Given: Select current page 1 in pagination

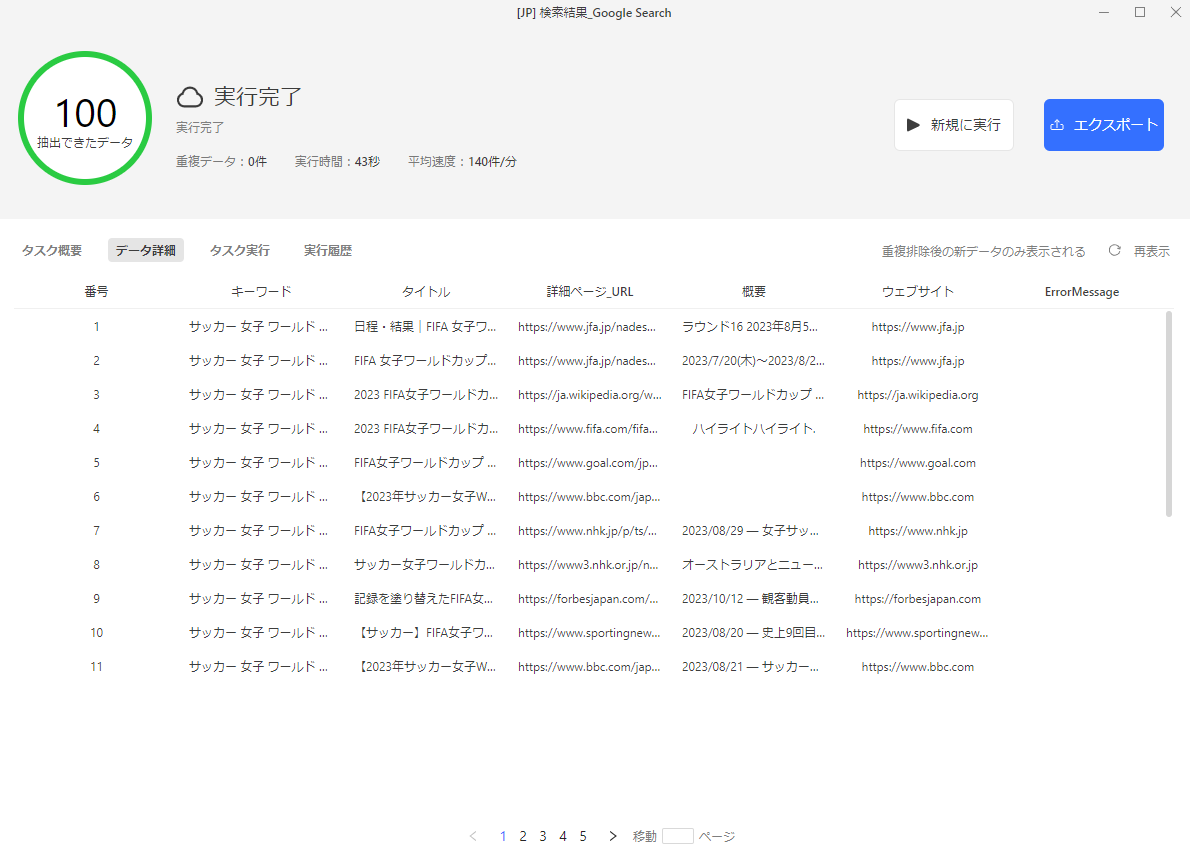Looking at the screenshot, I should click(x=502, y=836).
